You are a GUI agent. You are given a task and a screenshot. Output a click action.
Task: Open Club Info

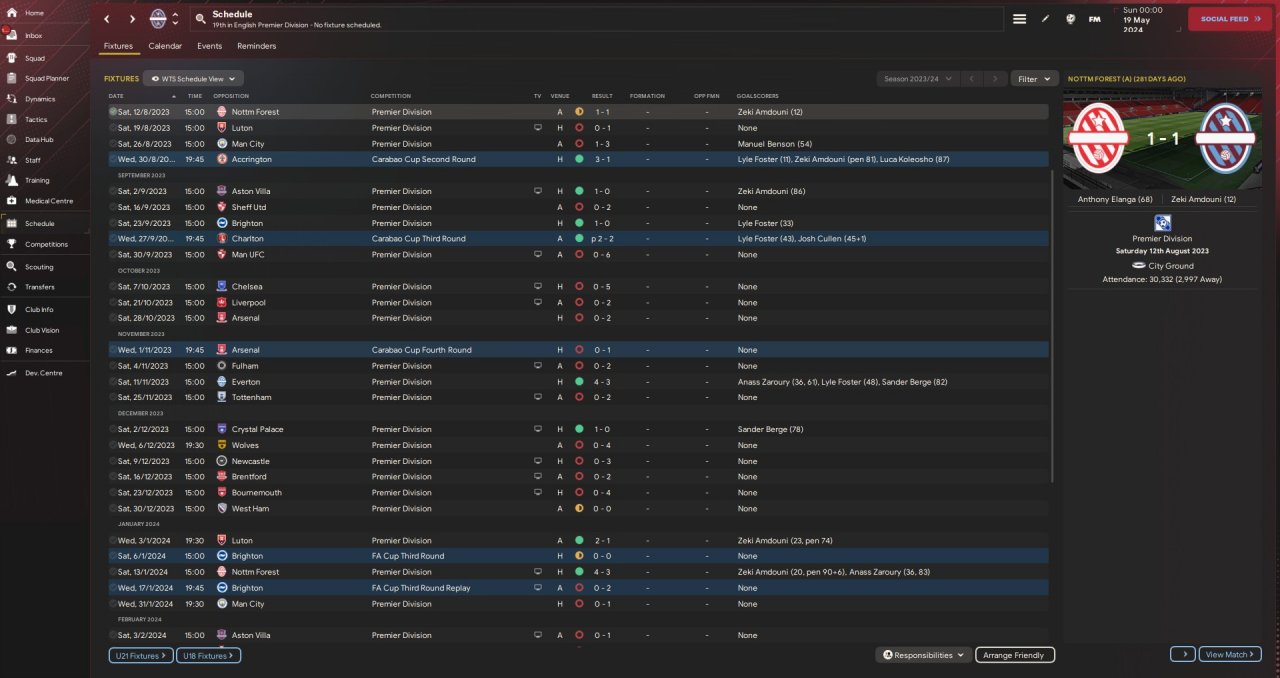[39, 310]
